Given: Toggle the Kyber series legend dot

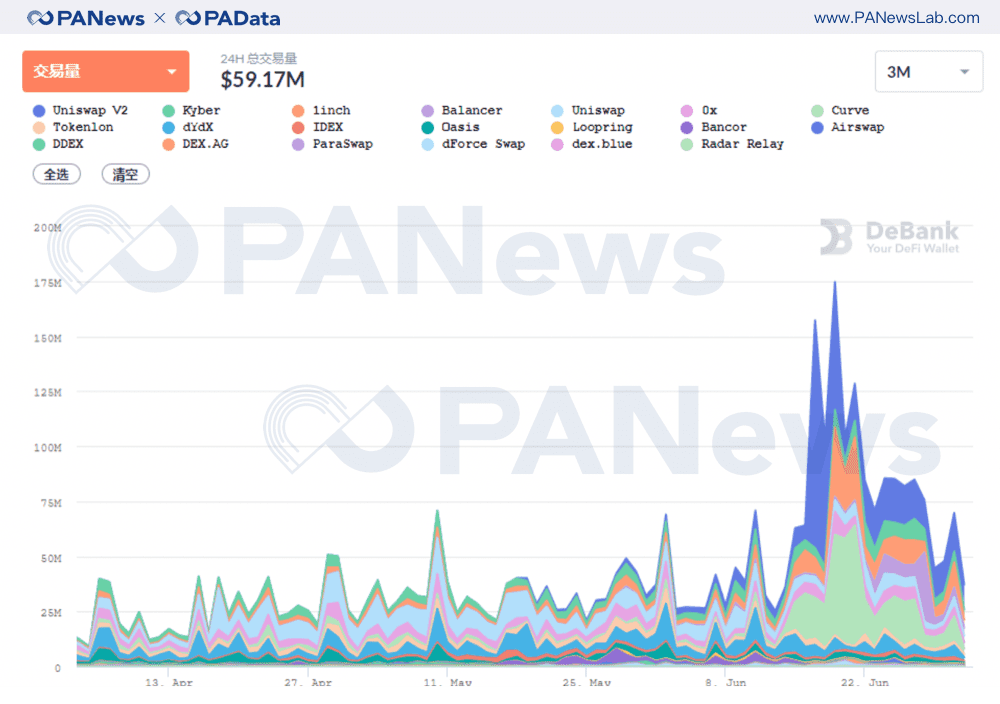Looking at the screenshot, I should [x=168, y=111].
